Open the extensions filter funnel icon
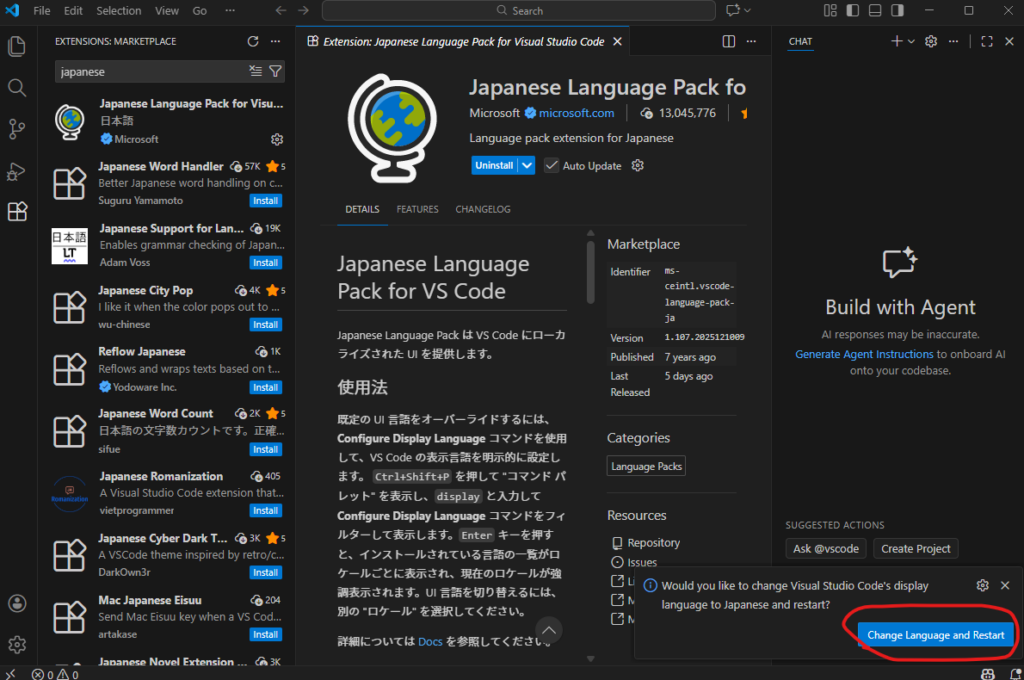Screen dimensions: 1024x680 [275, 72]
